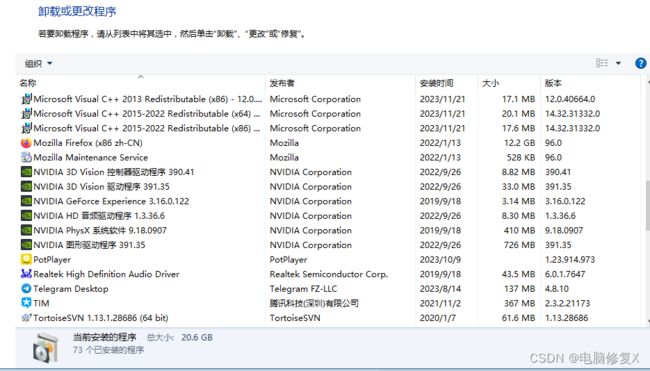Viewport: 650px width, 371px height.
Task: Click NVIDIA graphics driver 391.35 icon
Action: (x=26, y=245)
